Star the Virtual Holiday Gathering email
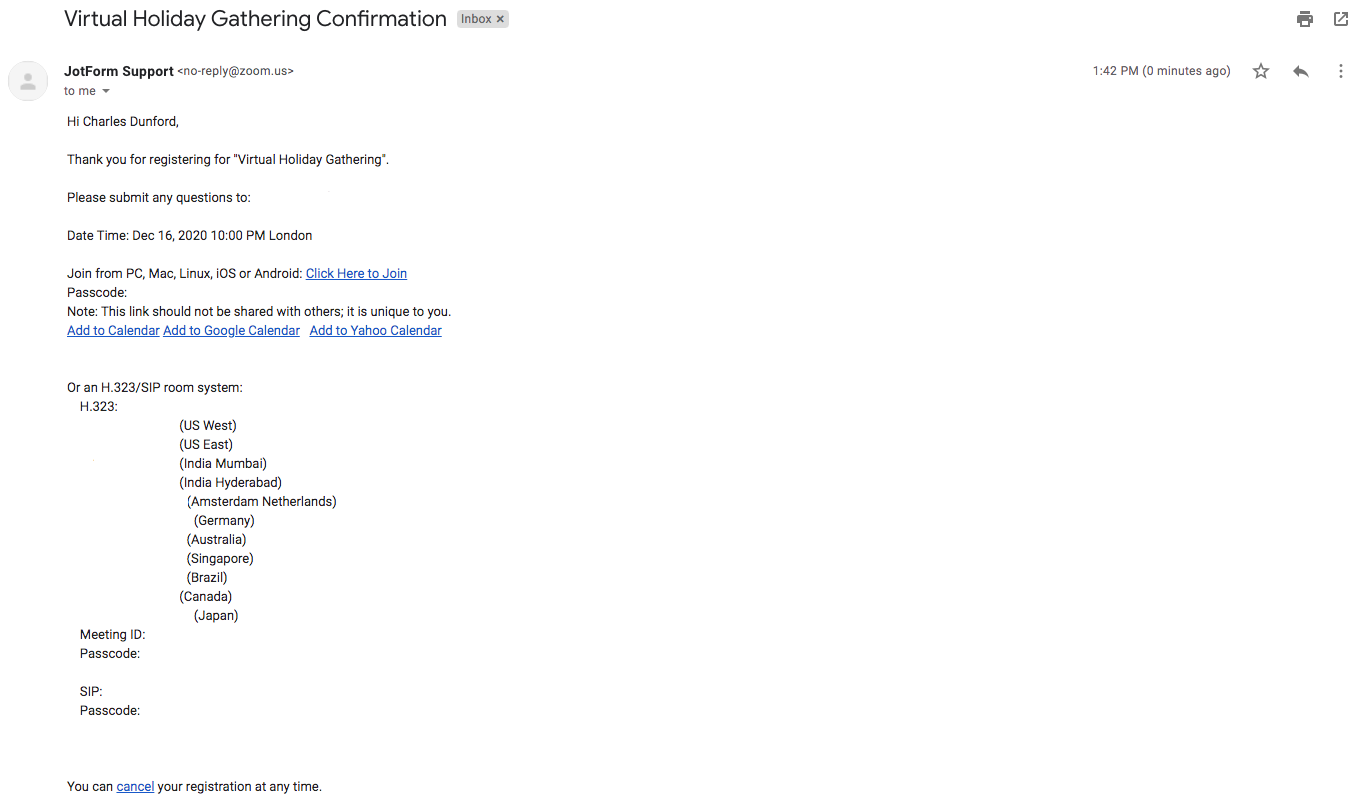1361x806 pixels. 1261,71
